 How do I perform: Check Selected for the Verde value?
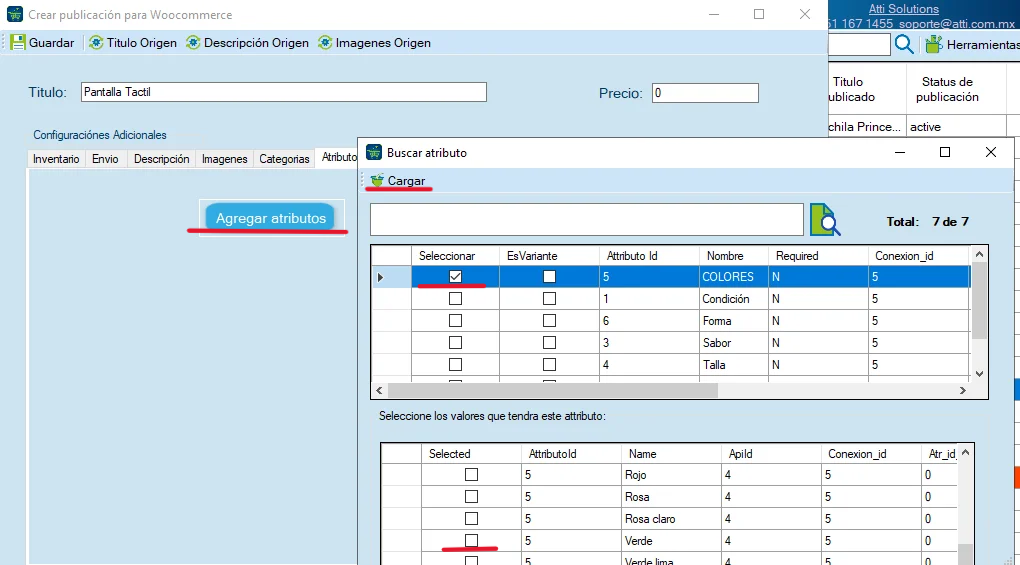coord(472,540)
